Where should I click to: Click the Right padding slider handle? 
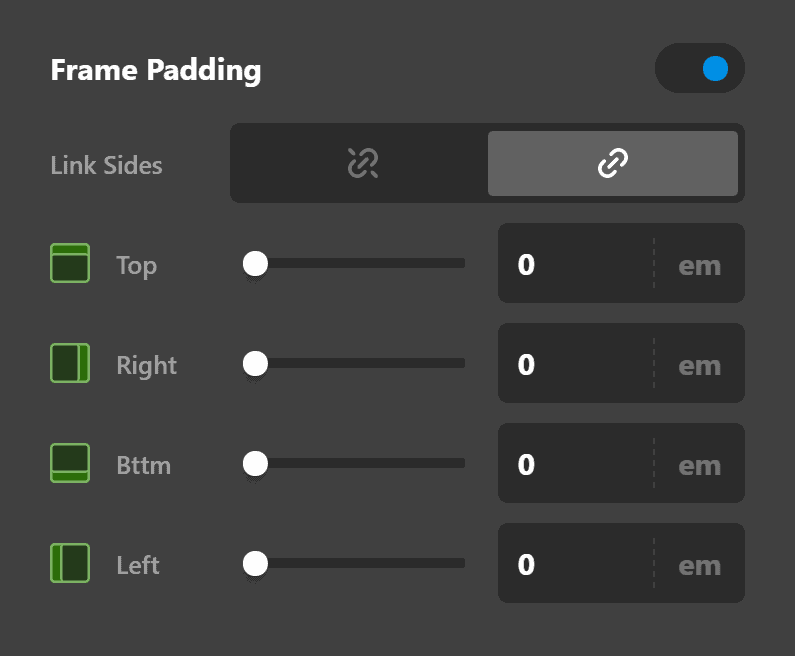click(x=256, y=363)
